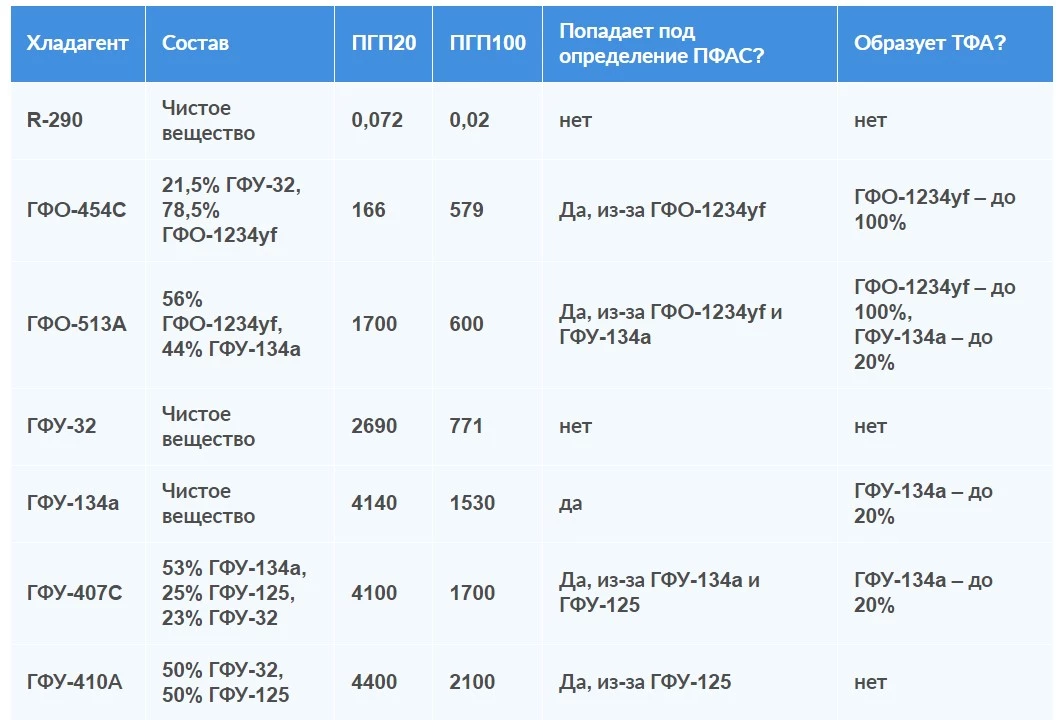The height and width of the screenshot is (720, 1063).
Task: Click the ГФУ-407С row label
Action: click(x=74, y=593)
